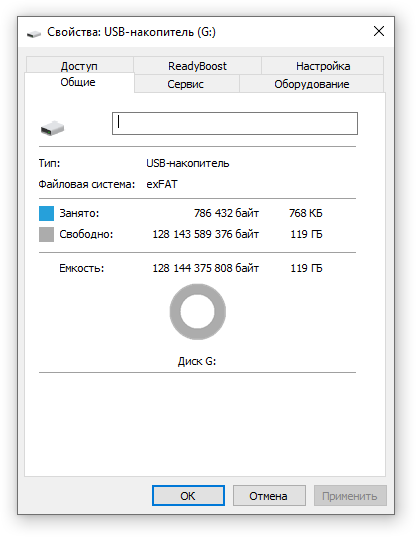Confirm with the OK button
This screenshot has width=416, height=537.
point(188,496)
